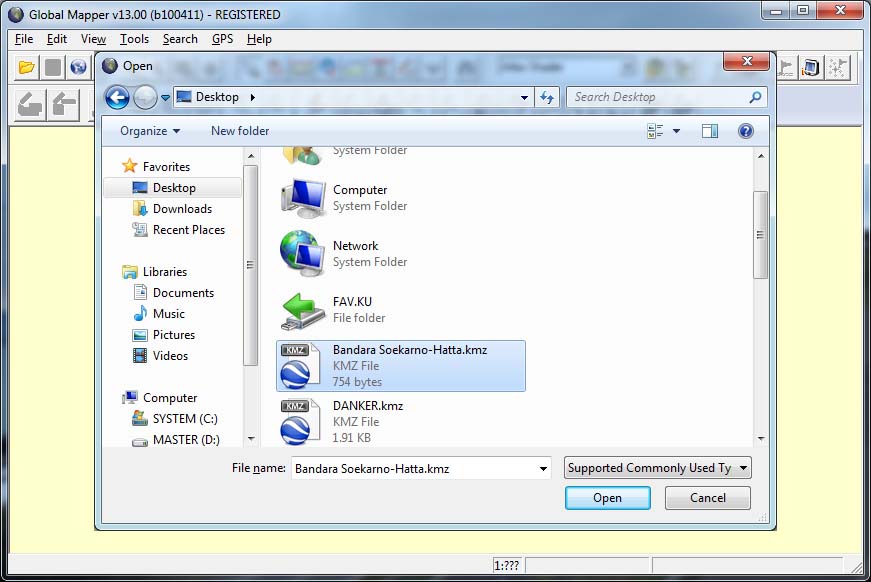Select the DANKER.kmz file icon
Image resolution: width=871 pixels, height=582 pixels.
pos(300,422)
